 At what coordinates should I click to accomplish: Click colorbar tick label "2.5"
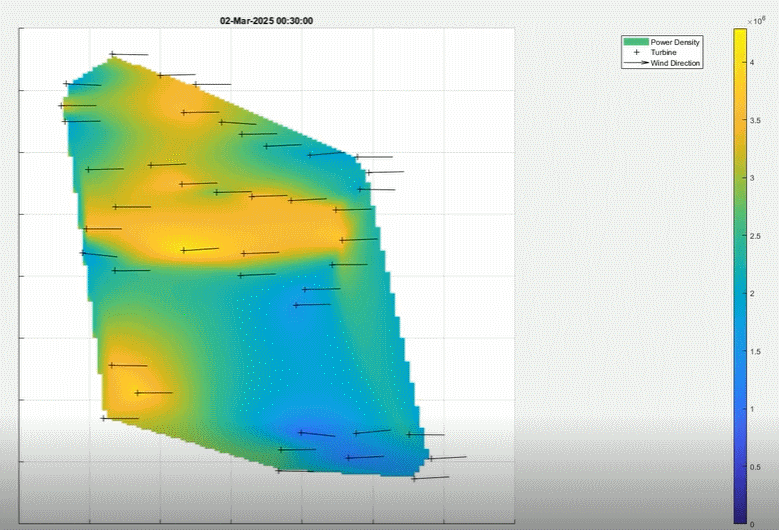pyautogui.click(x=755, y=236)
